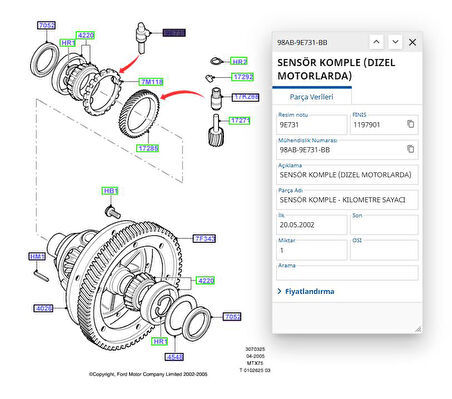The width and height of the screenshot is (452, 399).
Task: Click the İlk date field 20.05.2002
Action: (x=312, y=225)
